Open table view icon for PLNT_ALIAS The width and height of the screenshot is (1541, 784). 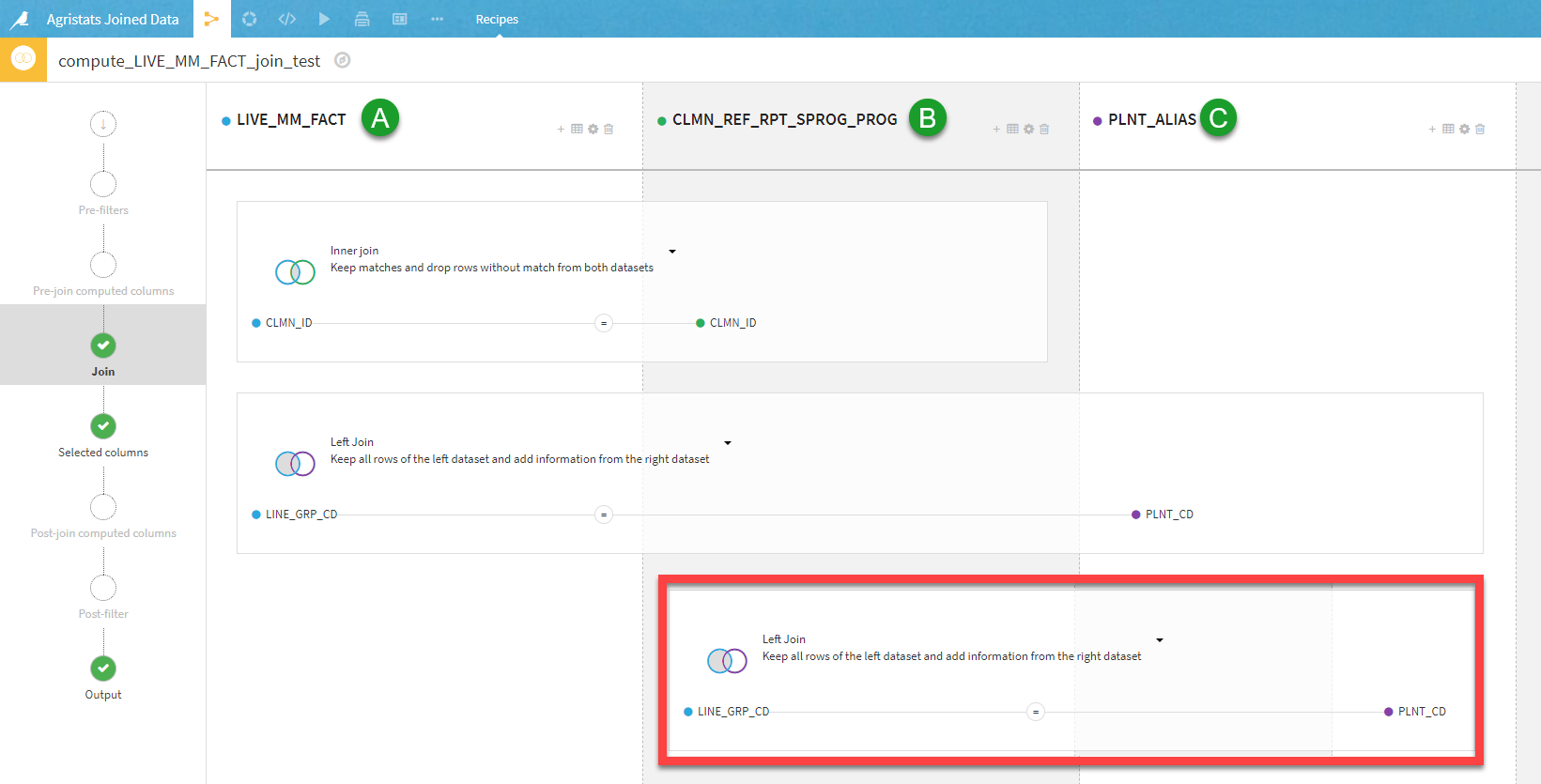pos(1448,129)
